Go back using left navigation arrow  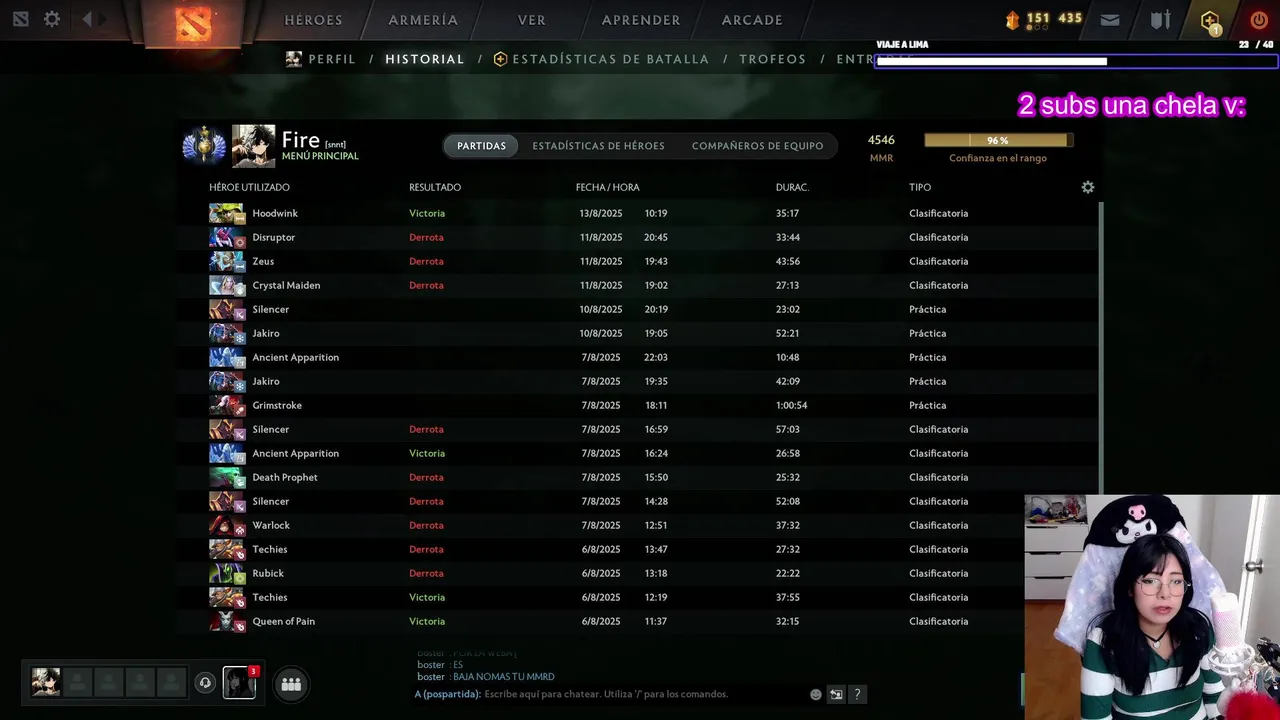[87, 19]
